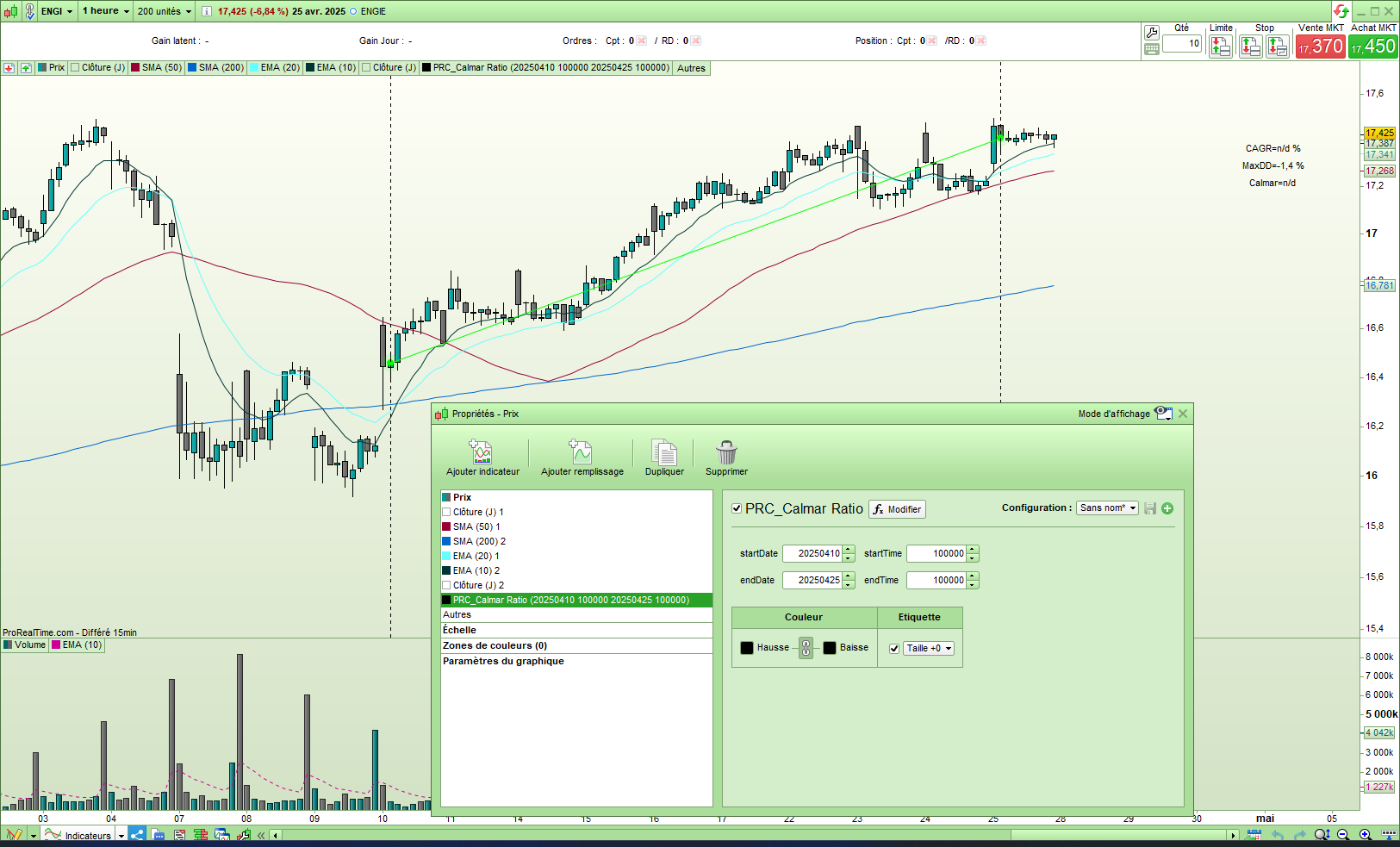Click the endDate input field
This screenshot has width=1400, height=847.
[x=812, y=581]
